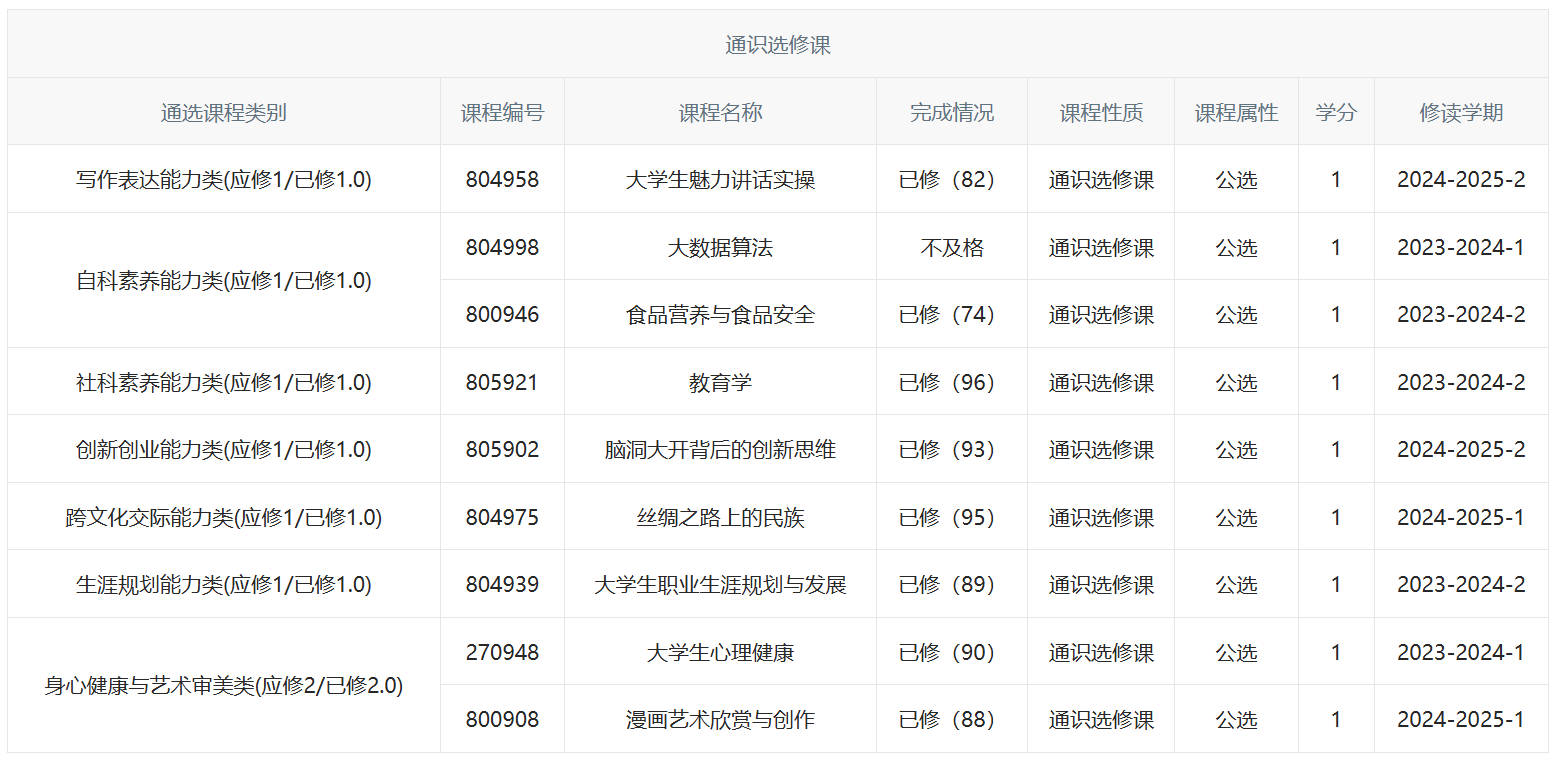Click the 完成情况 column header
Viewport: 1558px width, 761px height.
point(951,112)
